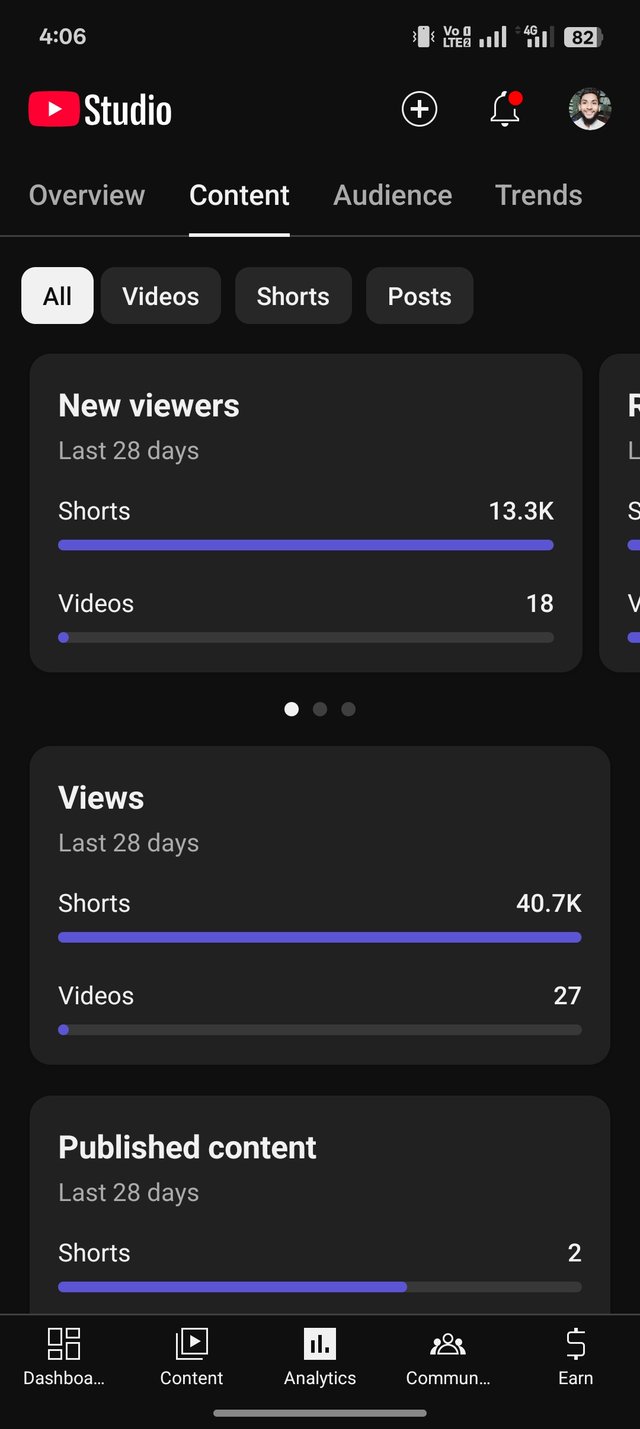Open Content from the bottom navigation
This screenshot has width=640, height=1429.
191,1356
